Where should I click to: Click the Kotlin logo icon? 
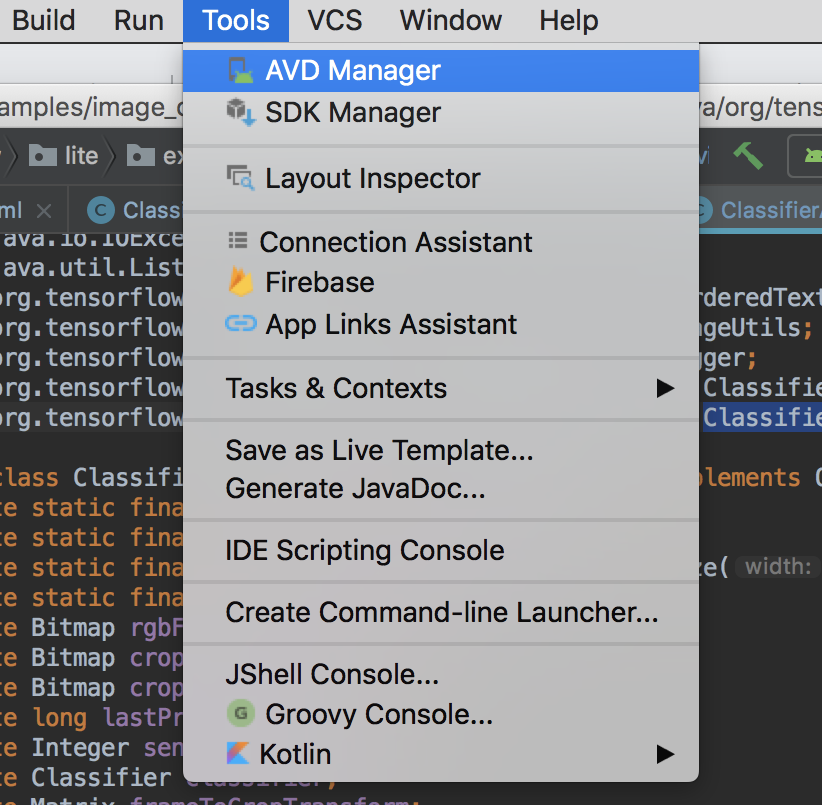(238, 753)
